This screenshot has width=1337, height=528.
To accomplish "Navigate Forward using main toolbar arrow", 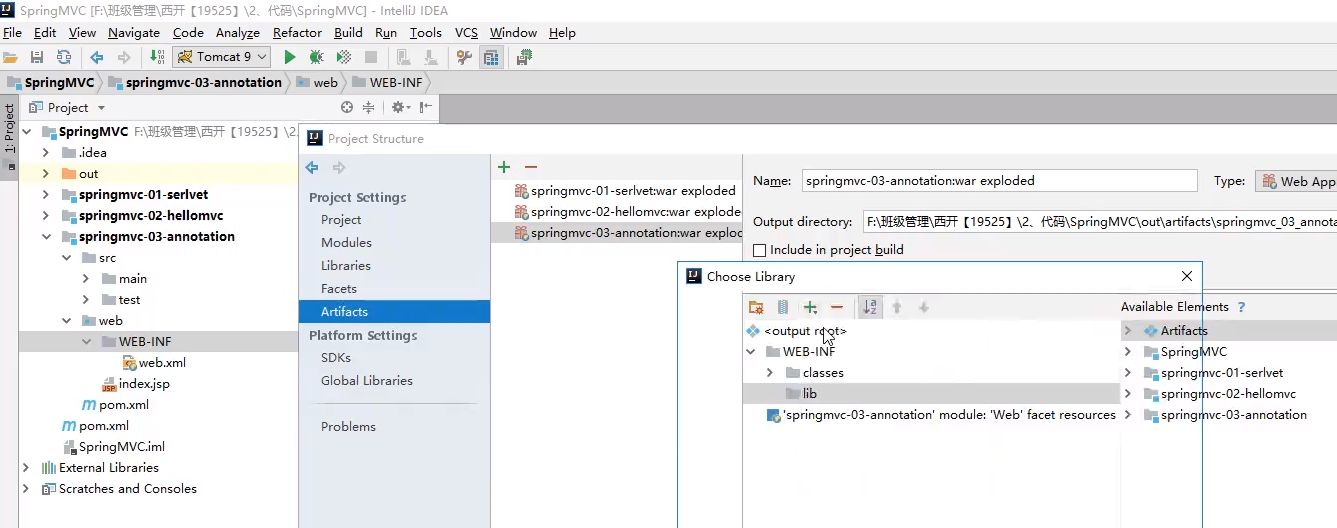I will 124,58.
